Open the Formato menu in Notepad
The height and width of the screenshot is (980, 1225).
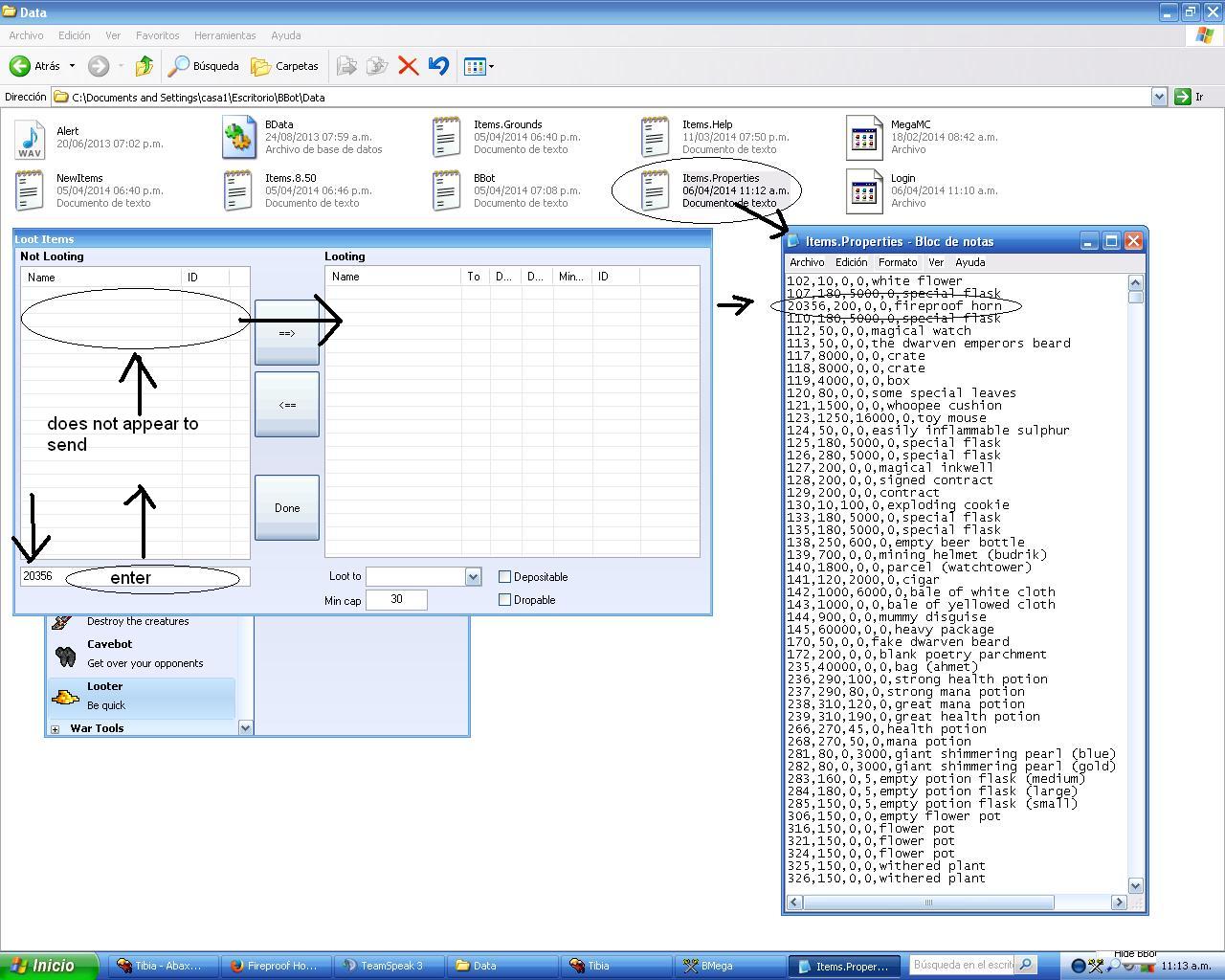[897, 262]
